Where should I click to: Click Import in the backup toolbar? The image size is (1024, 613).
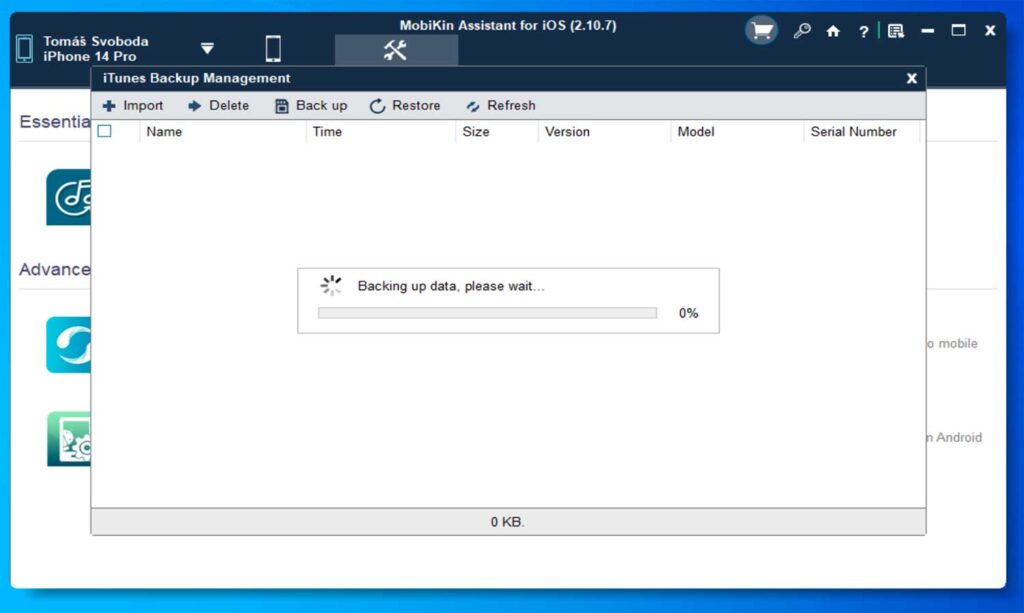pos(133,106)
